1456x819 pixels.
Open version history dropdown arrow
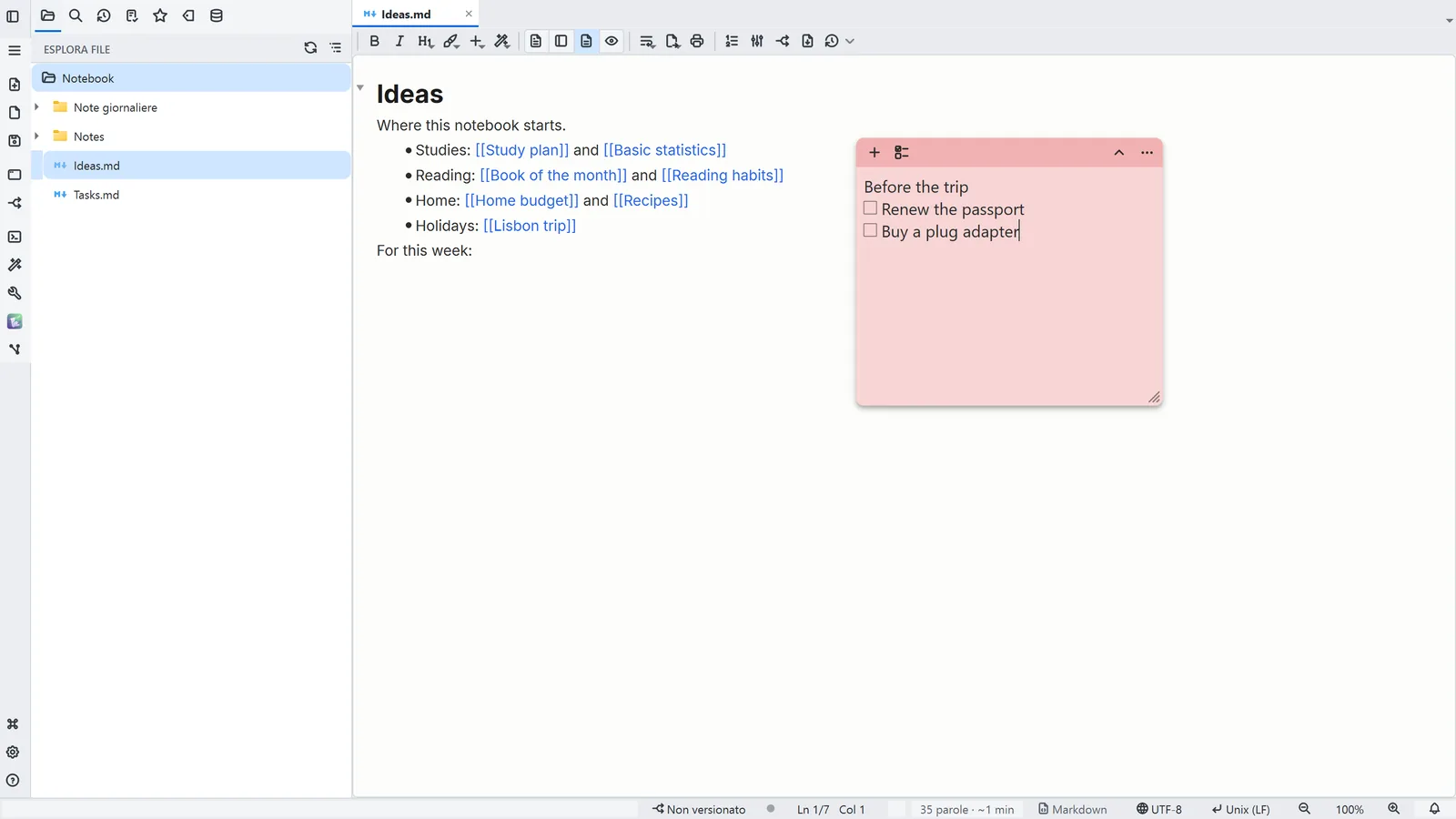[850, 41]
